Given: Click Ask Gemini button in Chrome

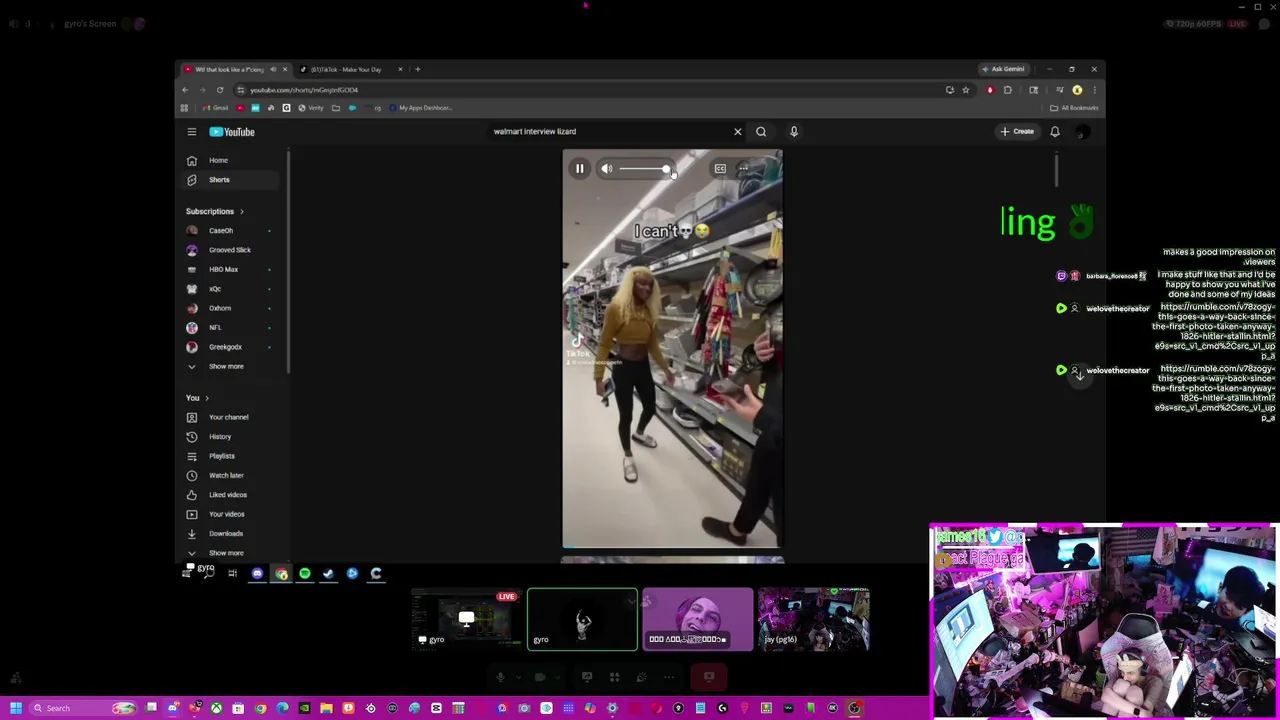Looking at the screenshot, I should [x=1003, y=69].
